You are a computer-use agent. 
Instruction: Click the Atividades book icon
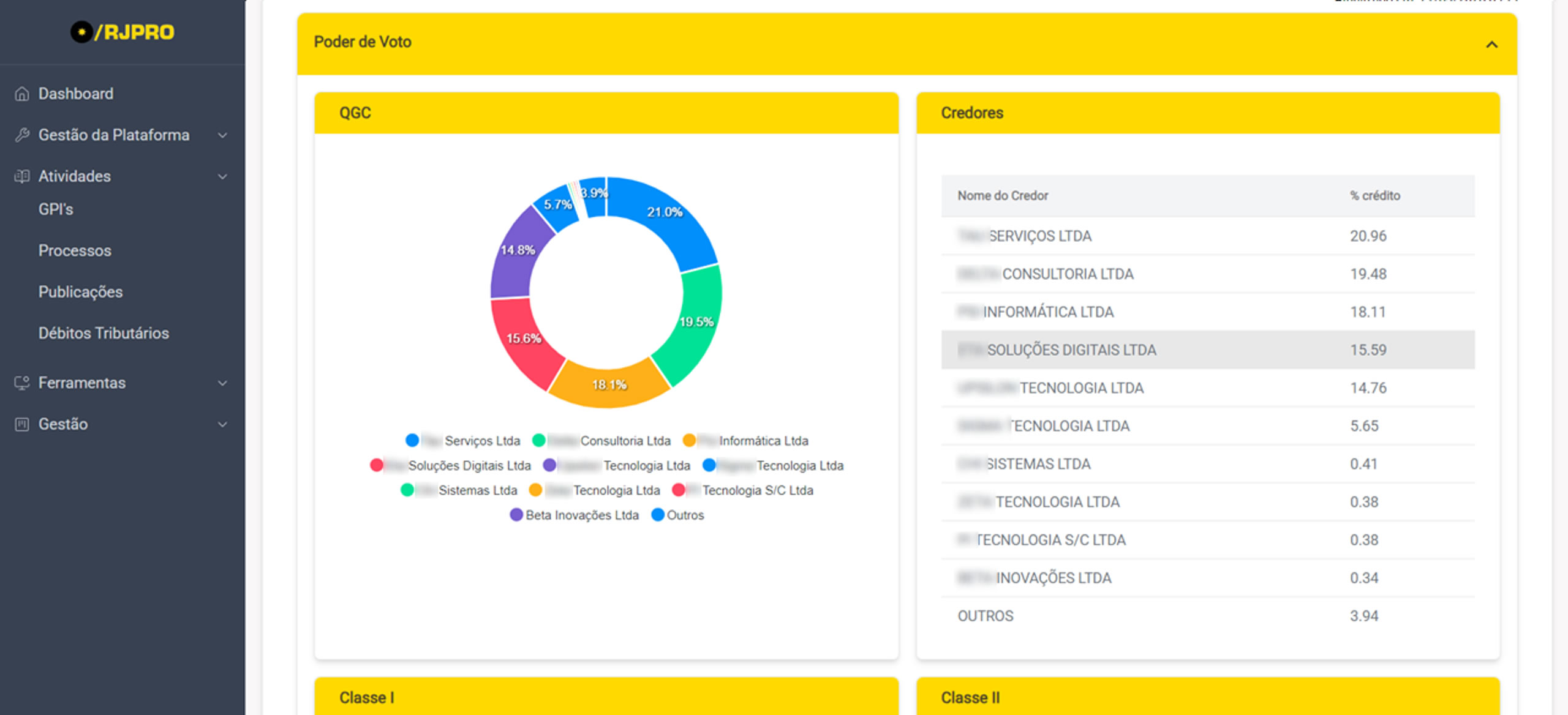pyautogui.click(x=22, y=176)
